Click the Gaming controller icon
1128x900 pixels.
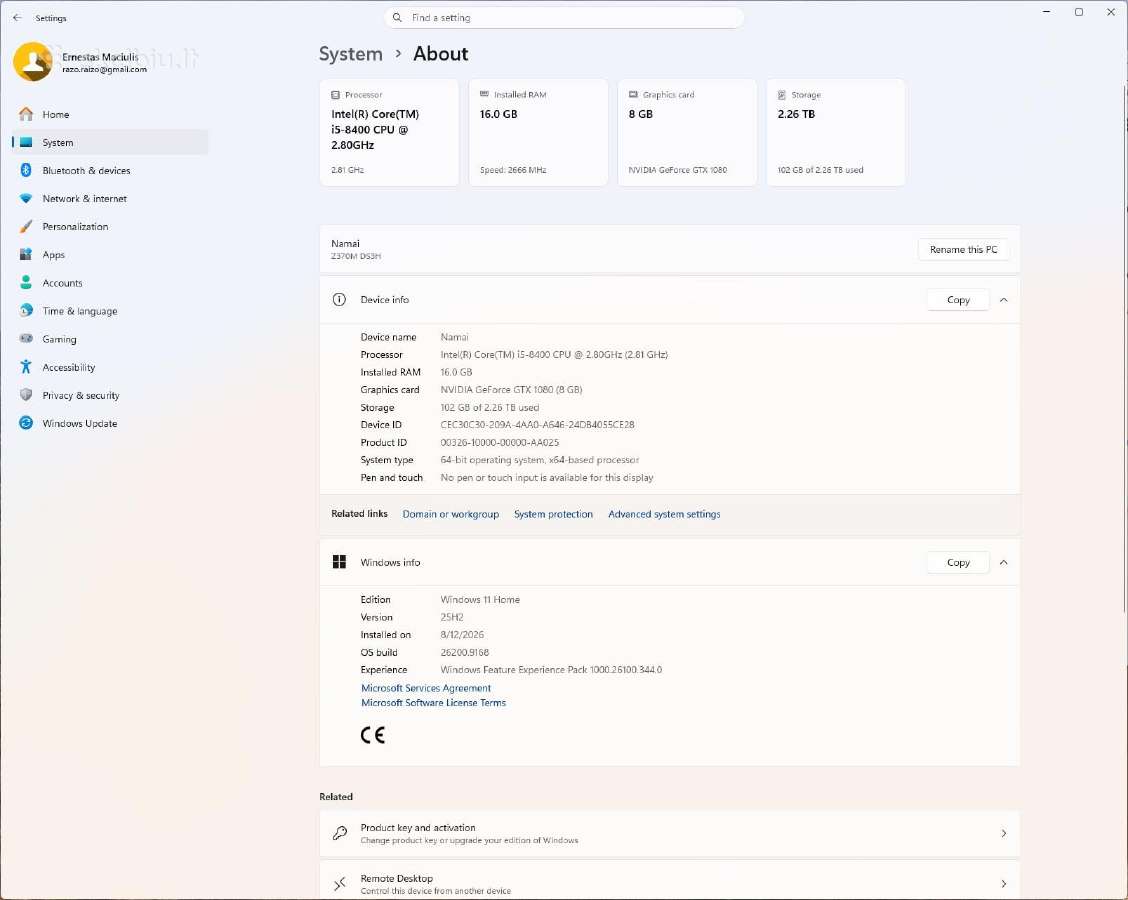coord(26,338)
